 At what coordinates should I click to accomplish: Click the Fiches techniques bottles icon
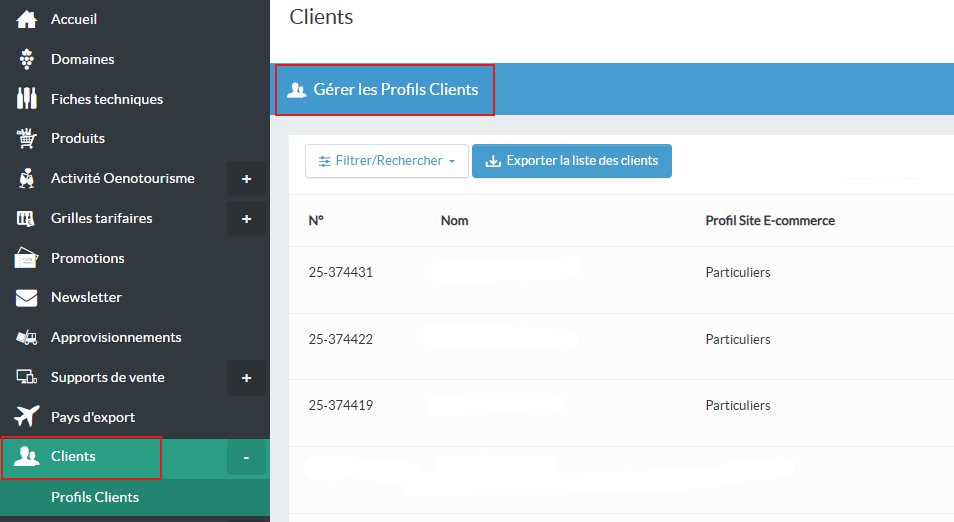27,99
